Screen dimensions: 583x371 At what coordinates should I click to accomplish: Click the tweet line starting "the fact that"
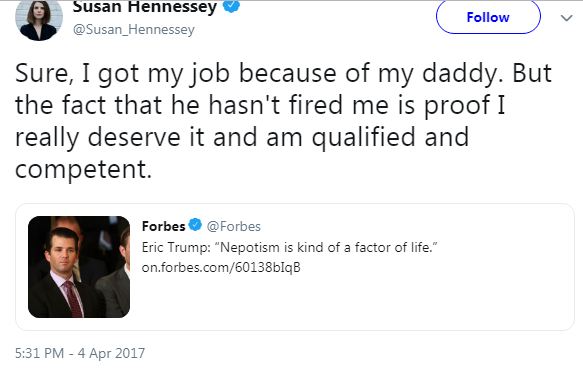(x=260, y=105)
